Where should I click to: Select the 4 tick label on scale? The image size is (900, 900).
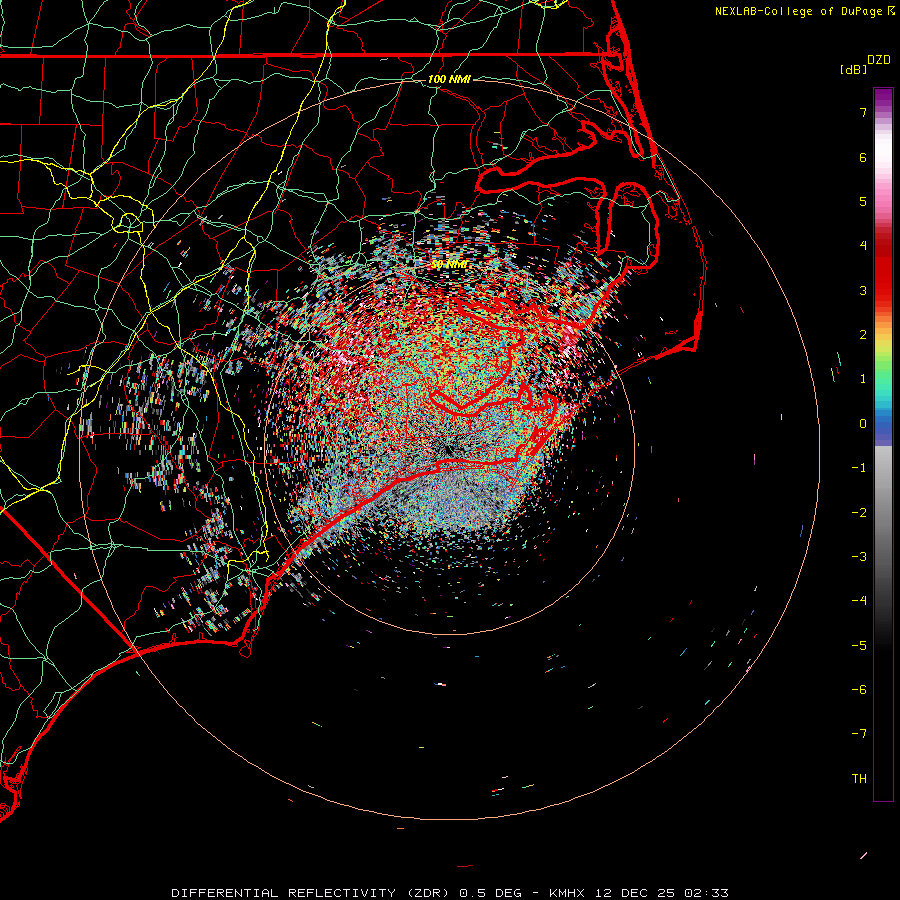point(863,246)
